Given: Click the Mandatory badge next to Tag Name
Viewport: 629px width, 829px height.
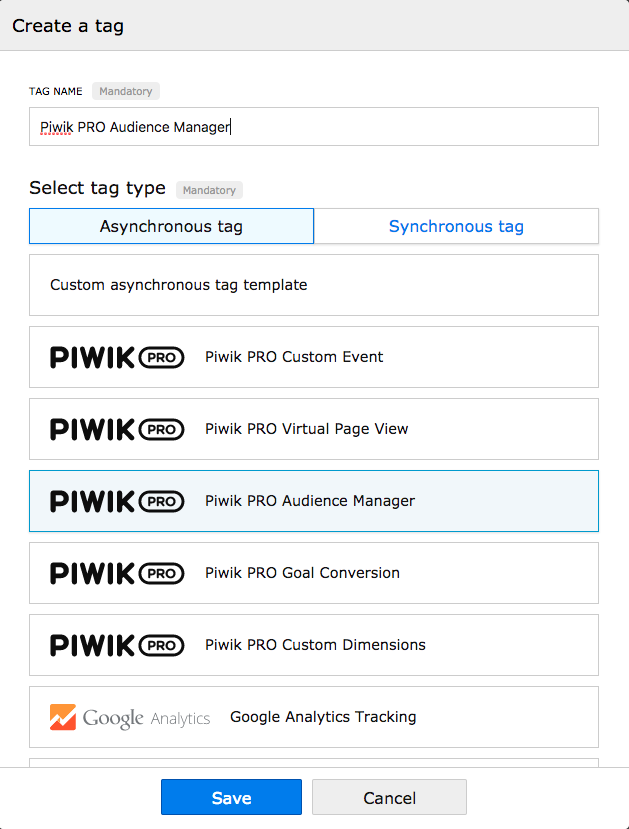Looking at the screenshot, I should click(x=126, y=91).
